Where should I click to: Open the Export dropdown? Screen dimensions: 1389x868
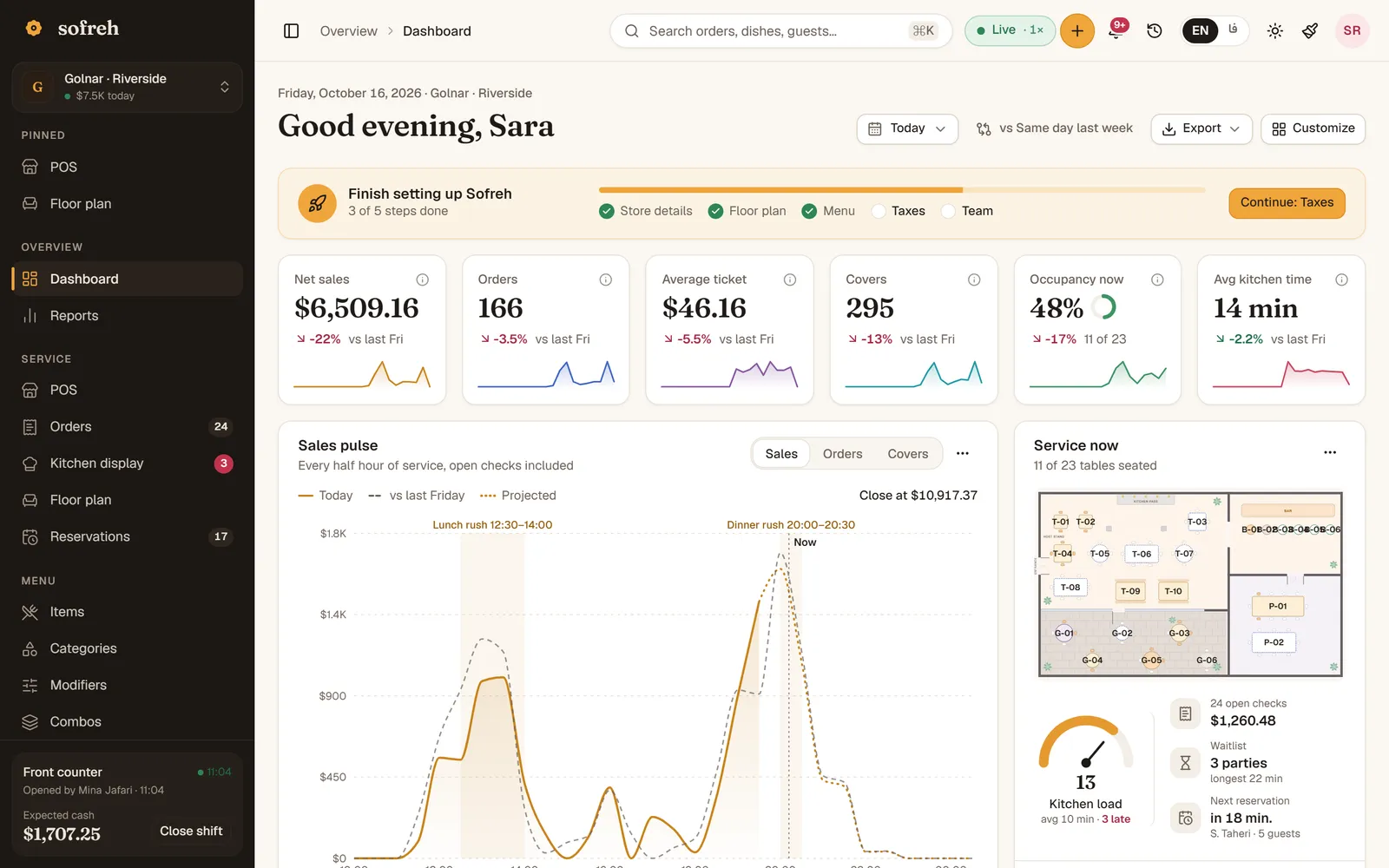coord(1201,128)
